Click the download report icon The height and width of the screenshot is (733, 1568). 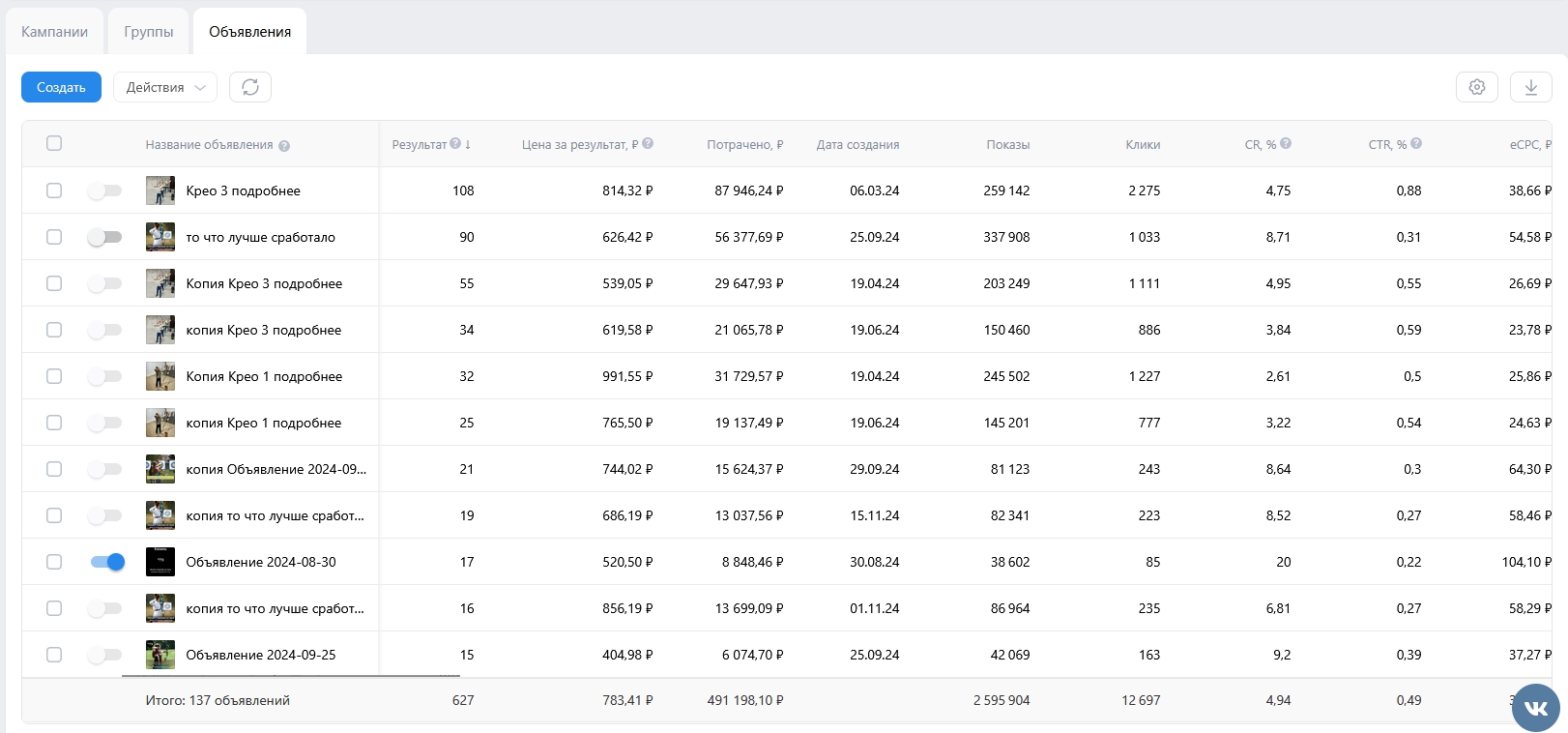click(x=1530, y=87)
